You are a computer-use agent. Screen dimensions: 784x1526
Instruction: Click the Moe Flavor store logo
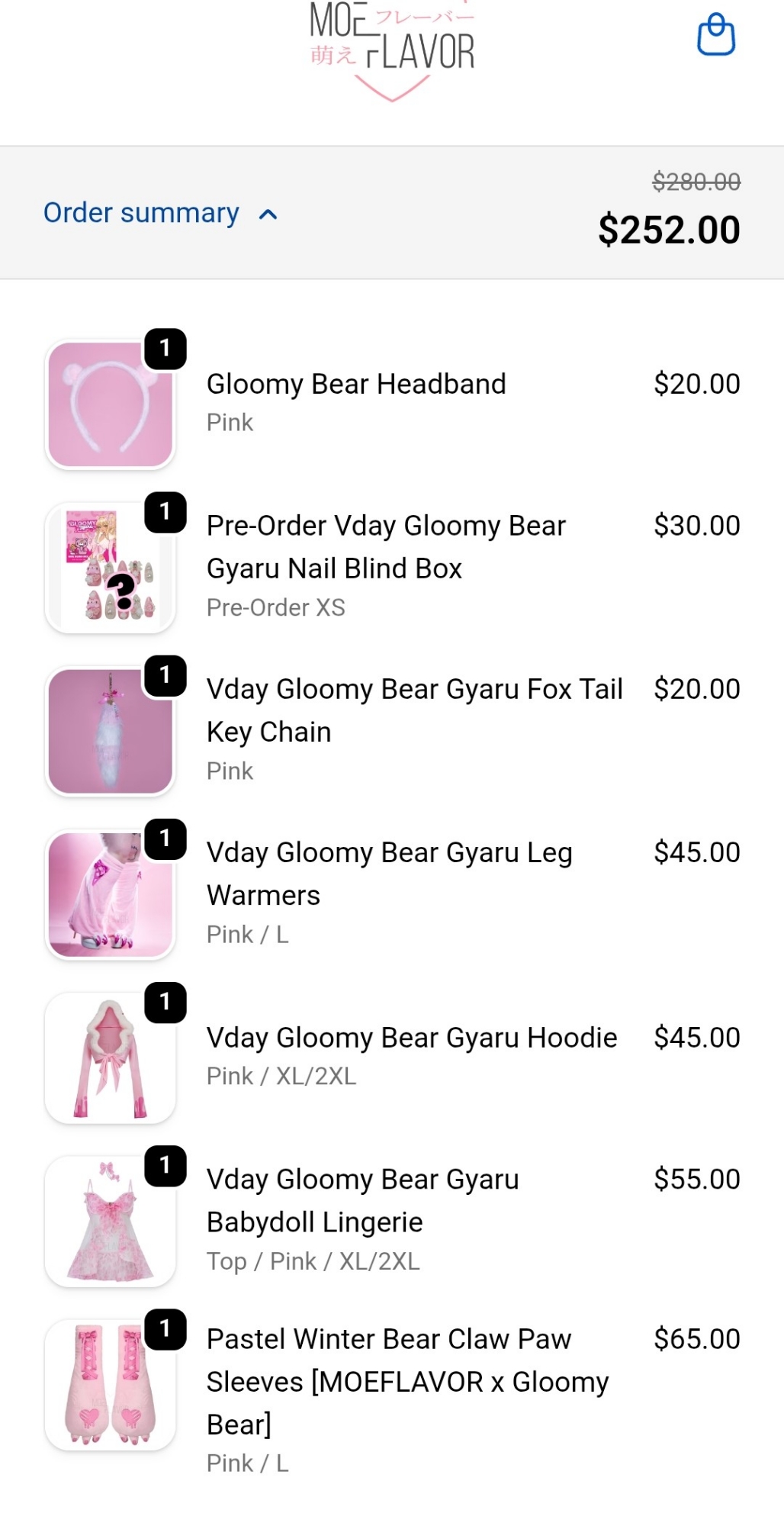[x=392, y=47]
